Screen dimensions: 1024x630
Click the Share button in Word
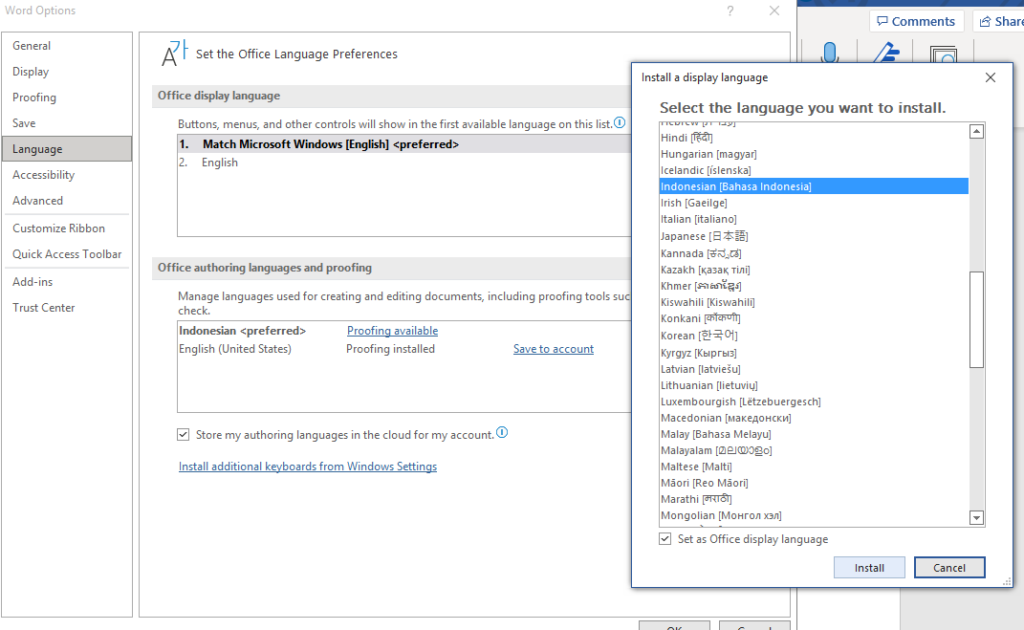(x=999, y=22)
